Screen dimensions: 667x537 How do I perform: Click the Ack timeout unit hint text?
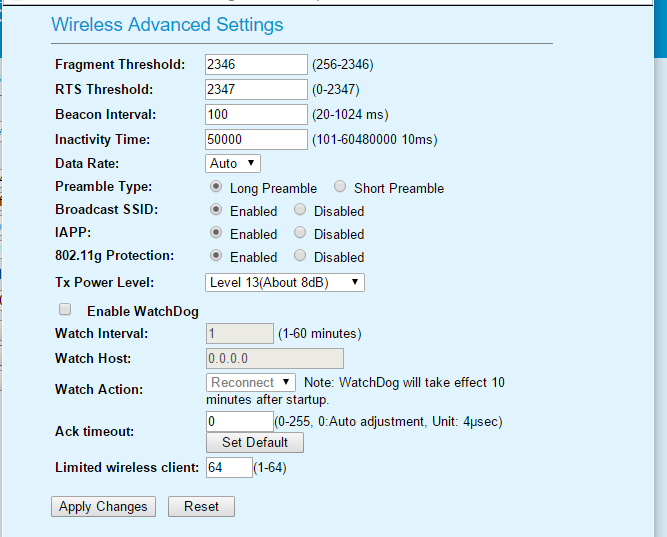388,422
